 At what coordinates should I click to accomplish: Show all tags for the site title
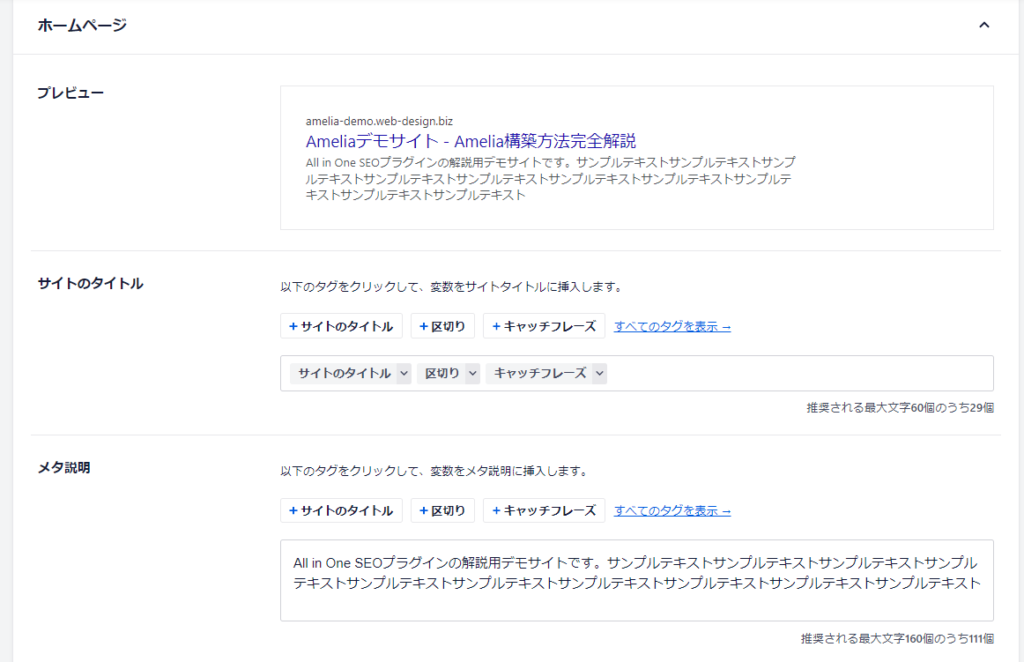tap(672, 326)
